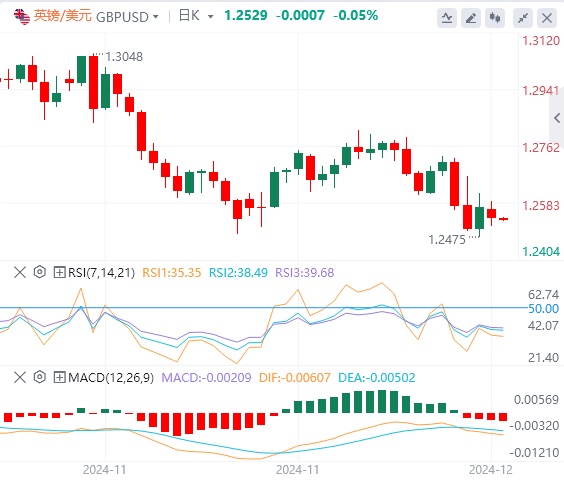The image size is (564, 483).
Task: Expand the right side panel arrow
Action: (557, 118)
